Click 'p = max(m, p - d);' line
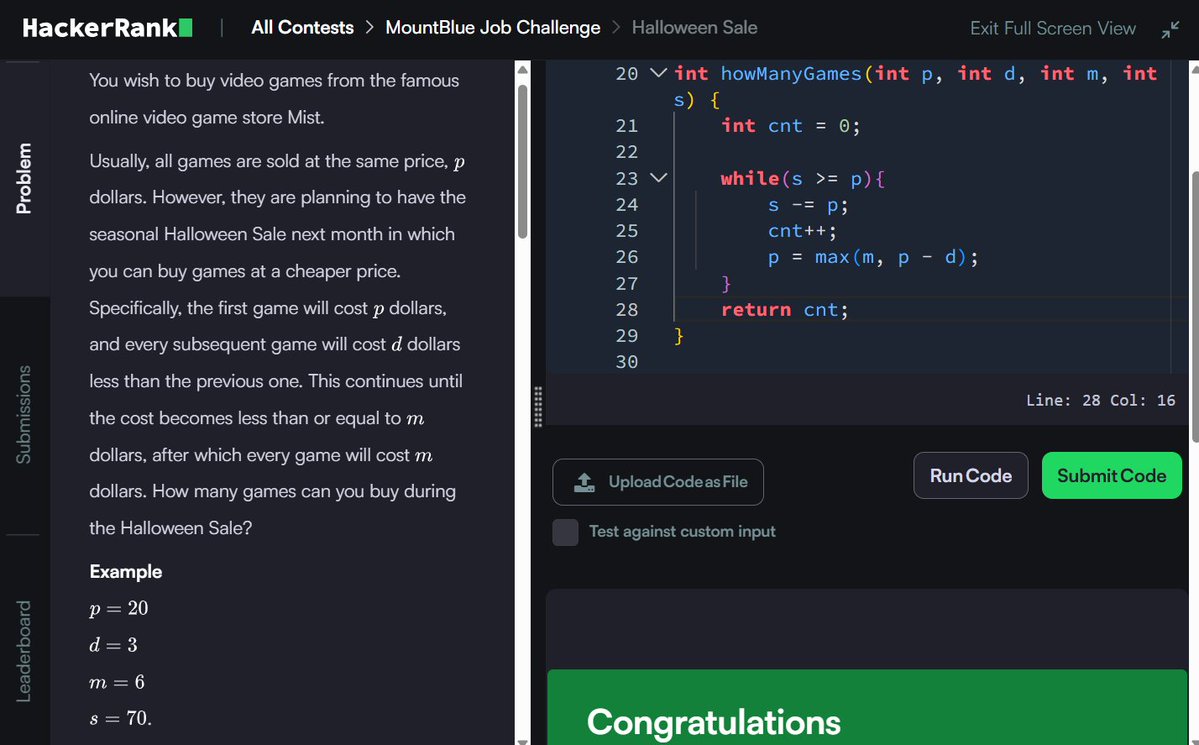This screenshot has height=745, width=1199. 872,257
